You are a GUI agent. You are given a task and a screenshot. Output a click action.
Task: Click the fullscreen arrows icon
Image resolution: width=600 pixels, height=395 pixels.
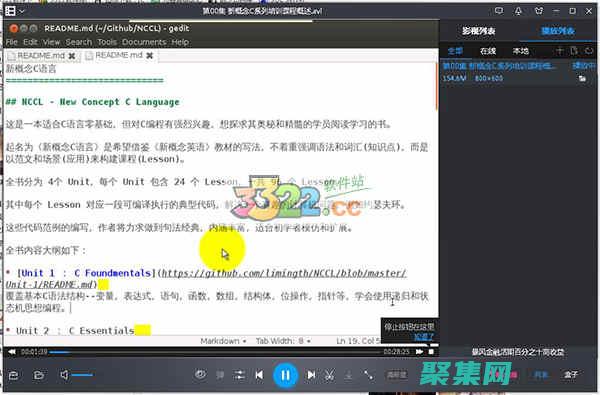tap(368, 375)
